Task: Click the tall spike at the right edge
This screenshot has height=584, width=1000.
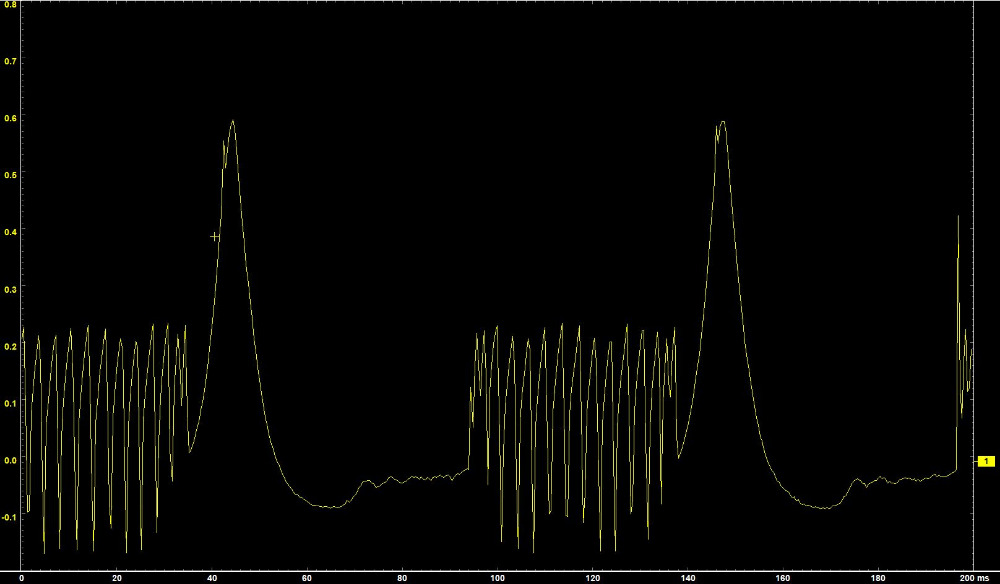Action: pos(958,217)
